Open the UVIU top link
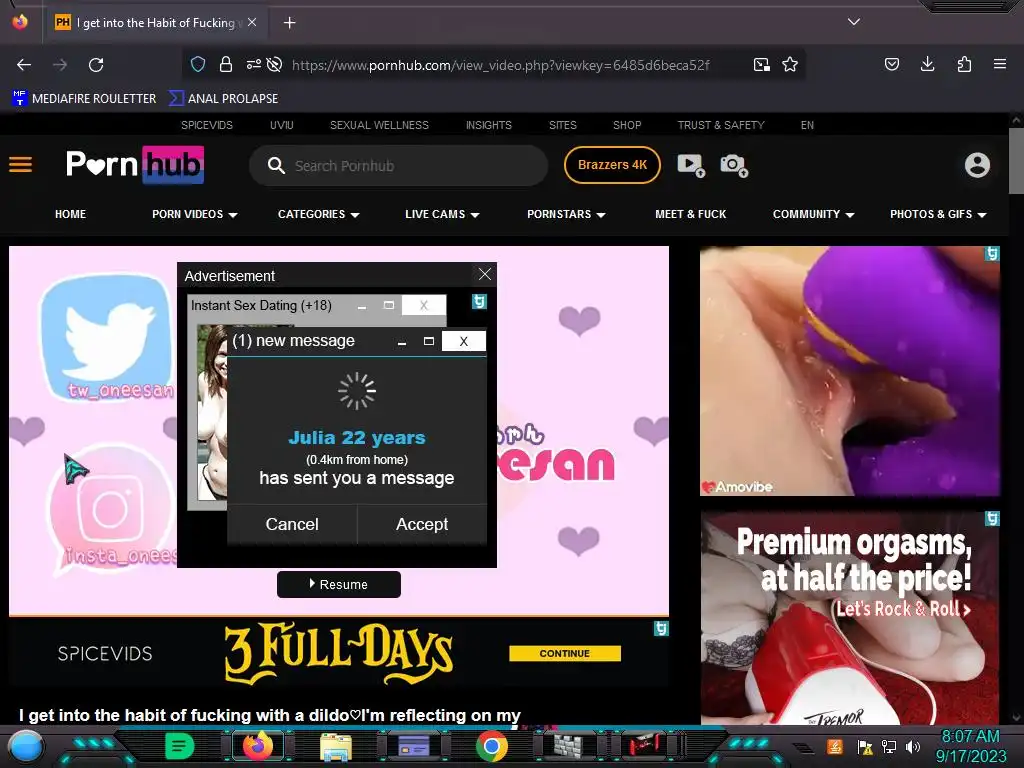The width and height of the screenshot is (1024, 768). click(281, 125)
